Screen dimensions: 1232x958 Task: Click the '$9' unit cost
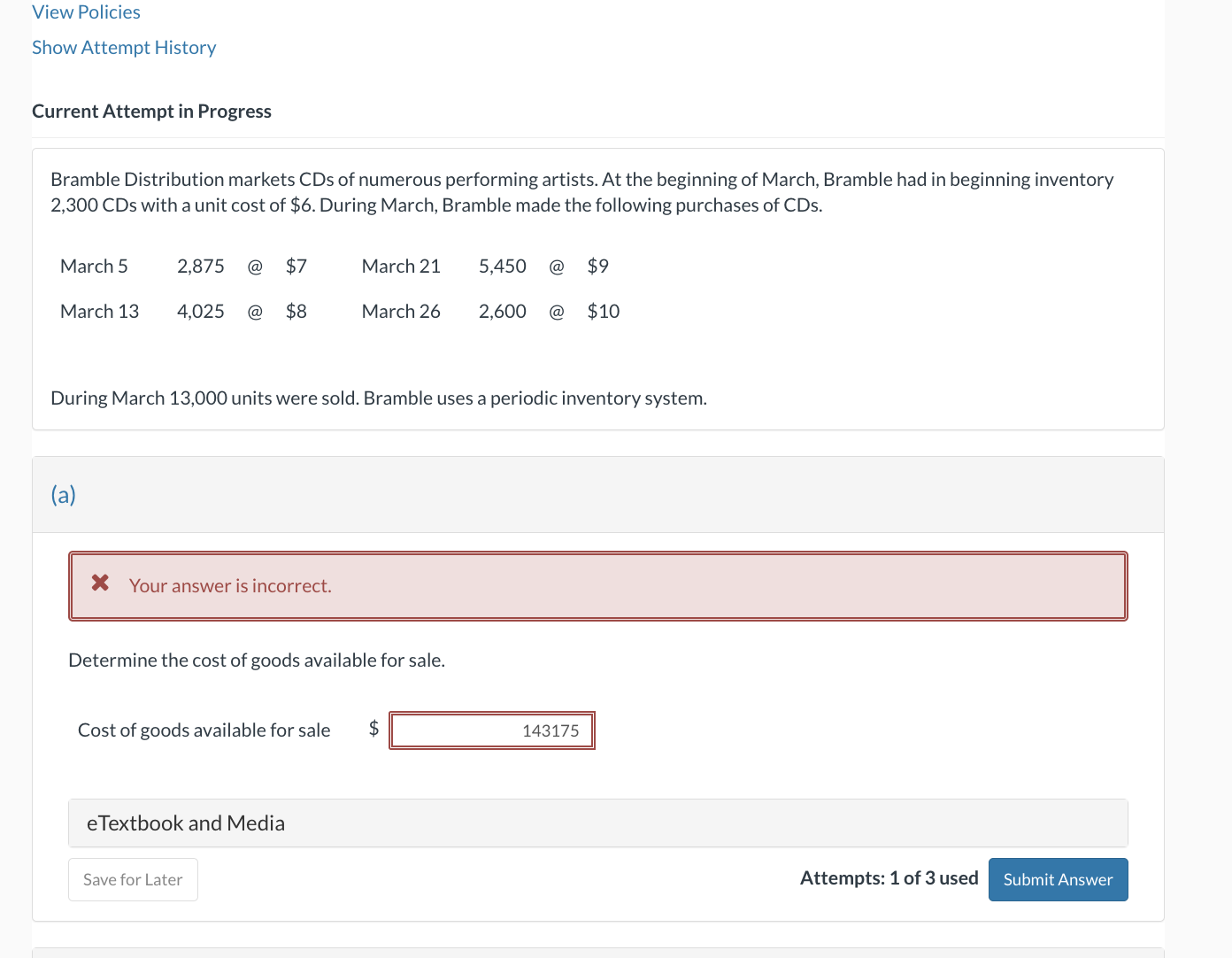598,267
